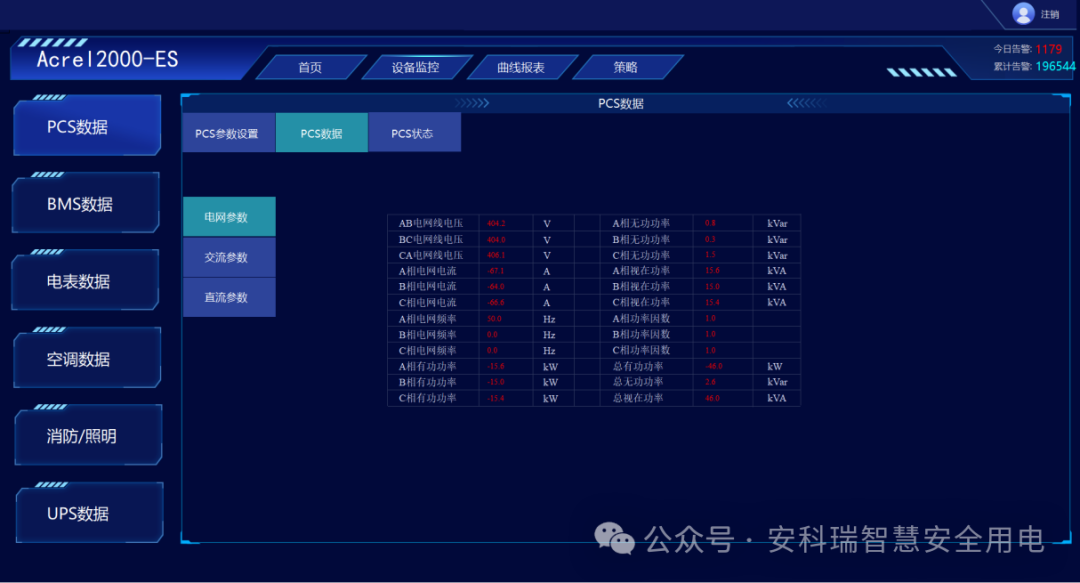Click the 今日告警 label
This screenshot has width=1080, height=583.
(x=1012, y=49)
